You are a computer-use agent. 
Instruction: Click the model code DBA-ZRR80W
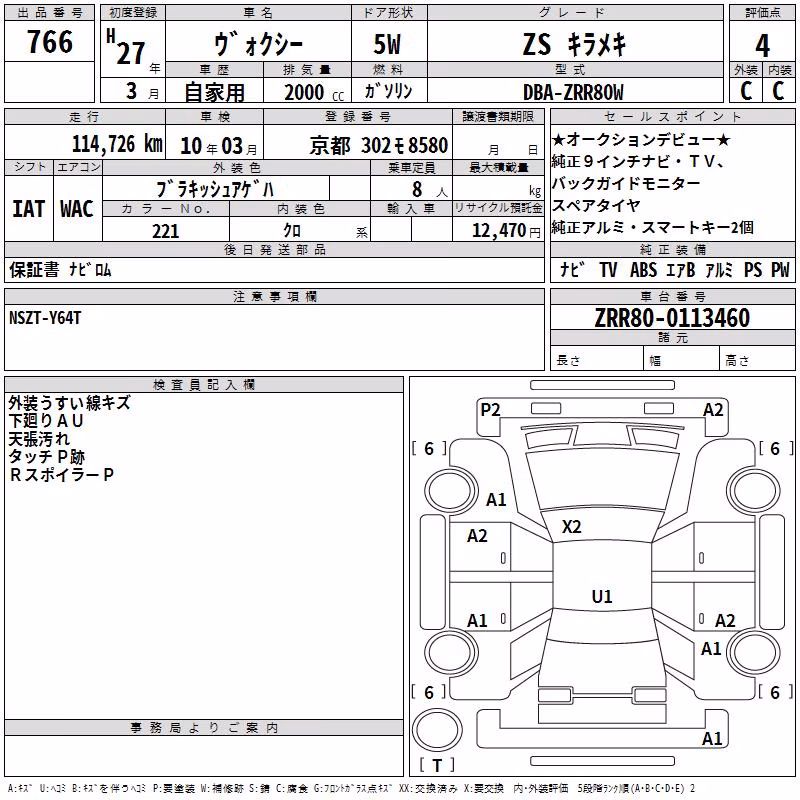point(573,92)
